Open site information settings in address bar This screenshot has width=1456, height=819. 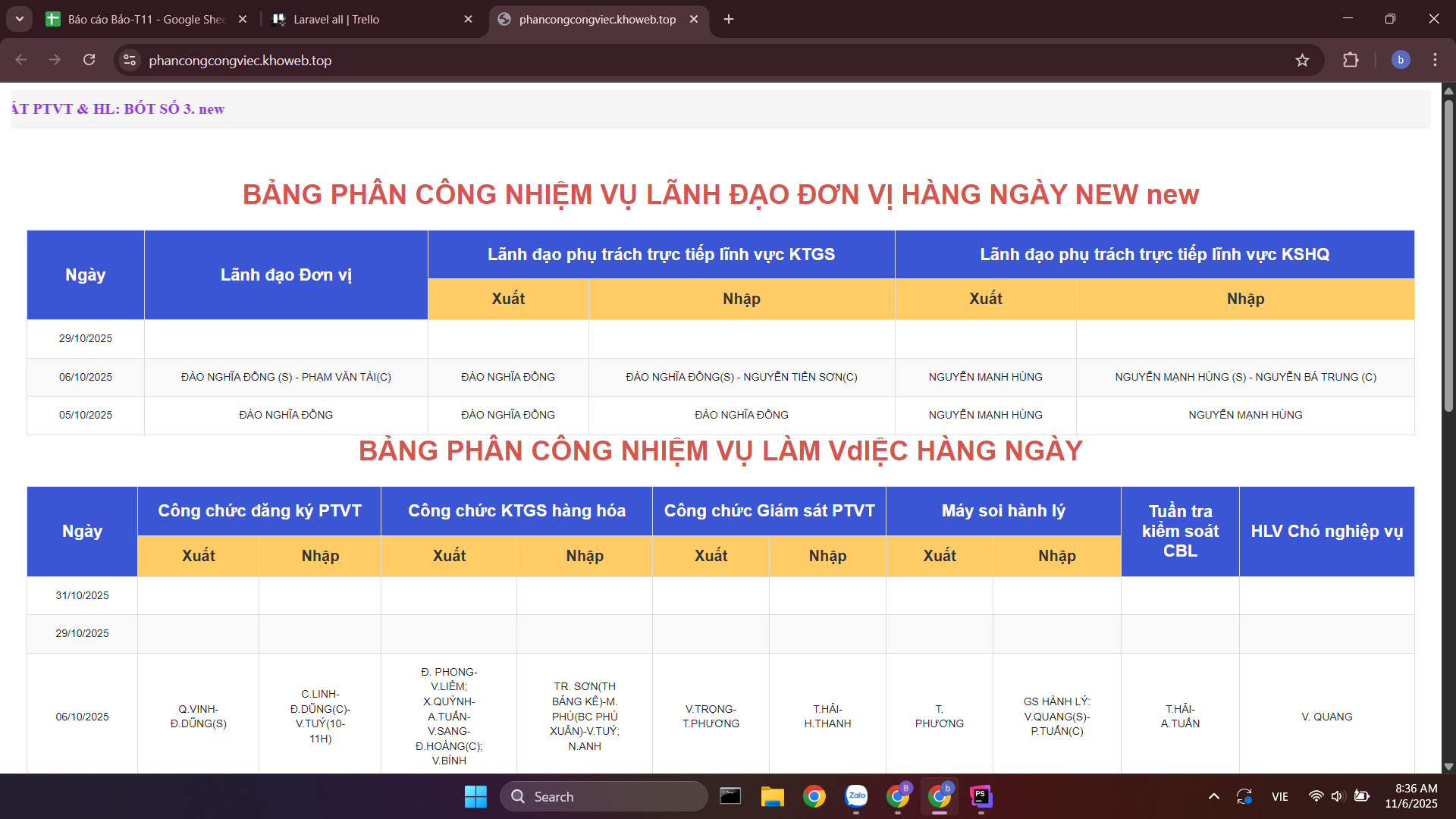point(129,60)
